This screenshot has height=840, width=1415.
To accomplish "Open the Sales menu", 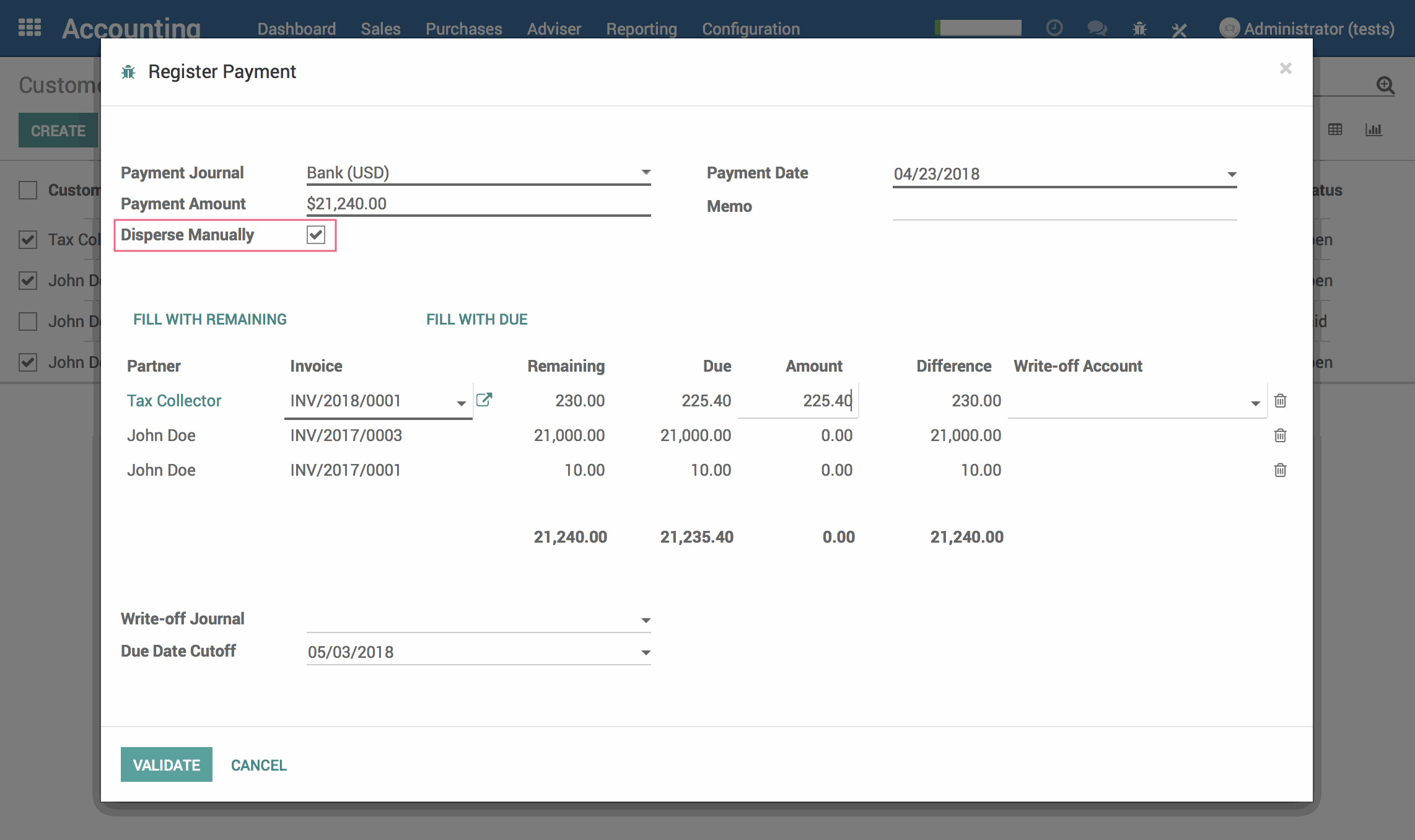I will 380,29.
